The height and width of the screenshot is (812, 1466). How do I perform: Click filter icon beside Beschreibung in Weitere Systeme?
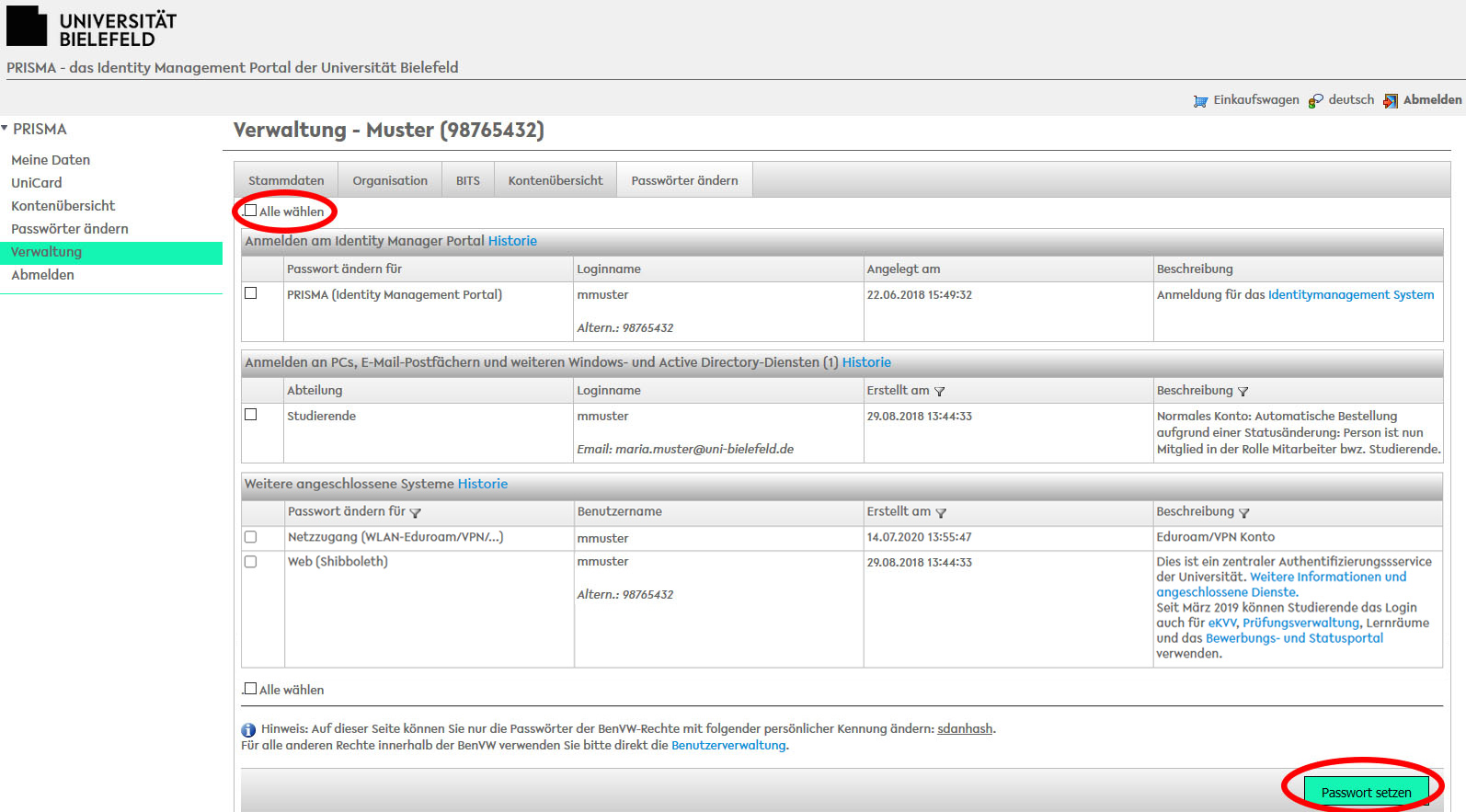[x=1244, y=513]
